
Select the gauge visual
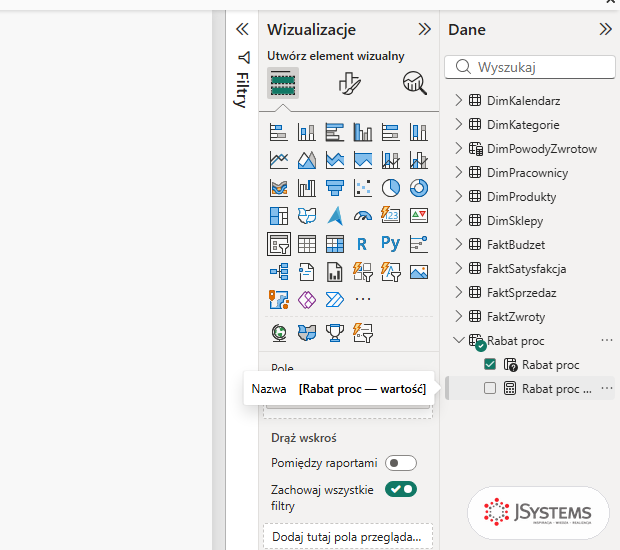[363, 216]
